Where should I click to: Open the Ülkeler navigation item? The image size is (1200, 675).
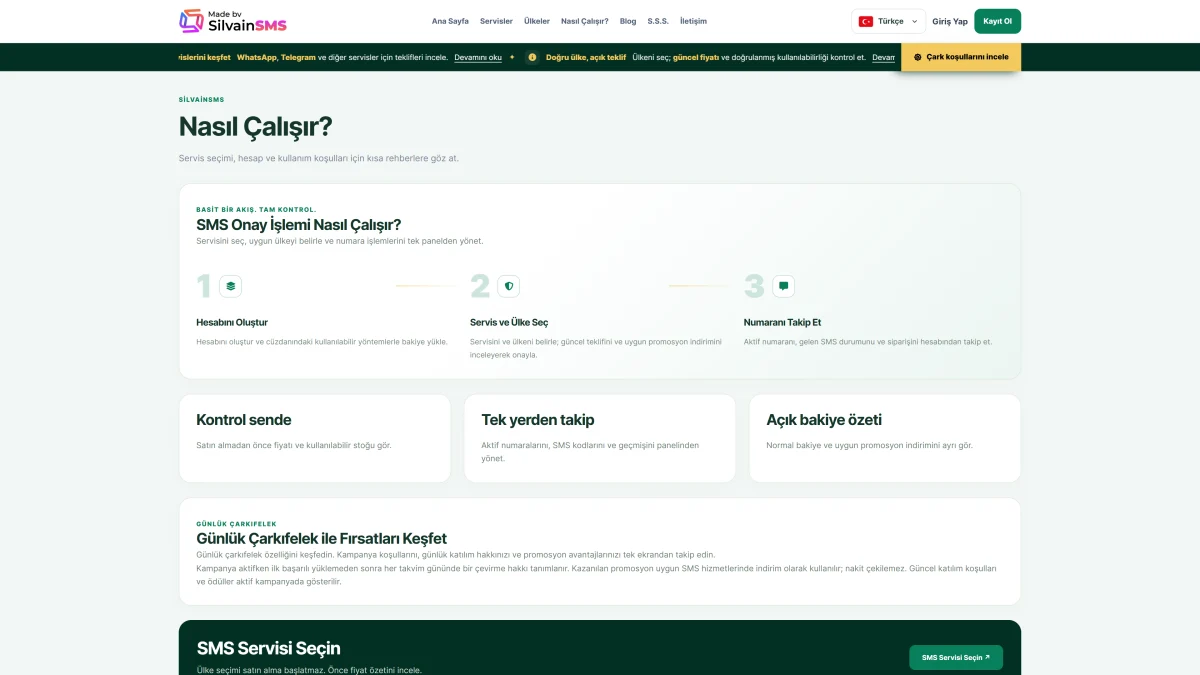537,21
